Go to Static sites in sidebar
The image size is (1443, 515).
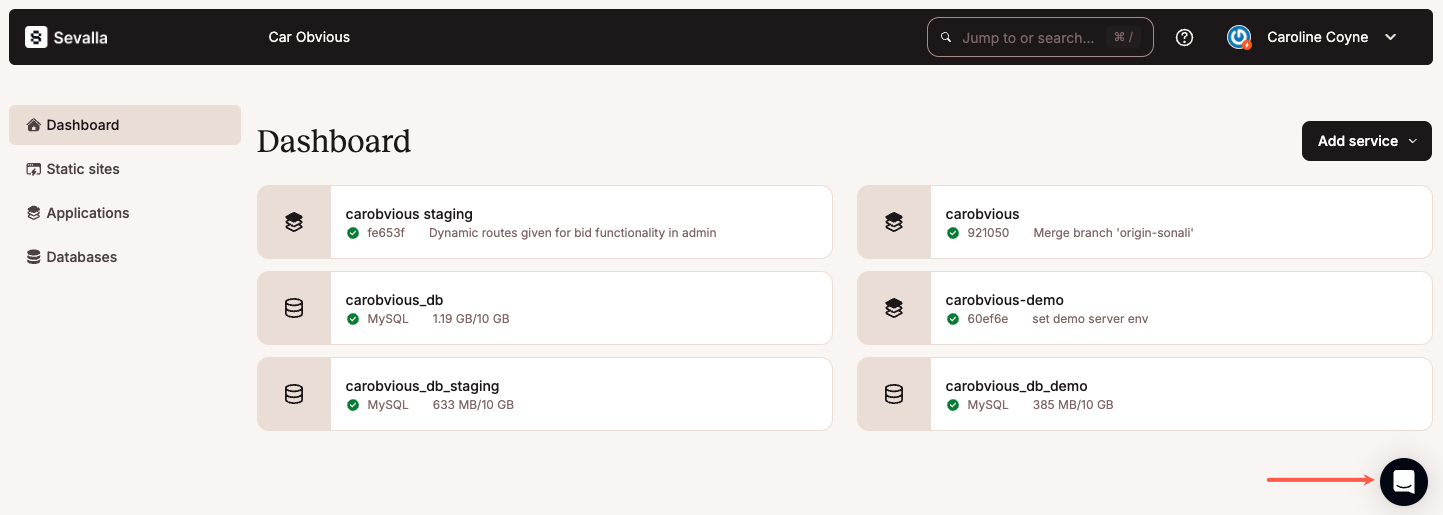83,169
